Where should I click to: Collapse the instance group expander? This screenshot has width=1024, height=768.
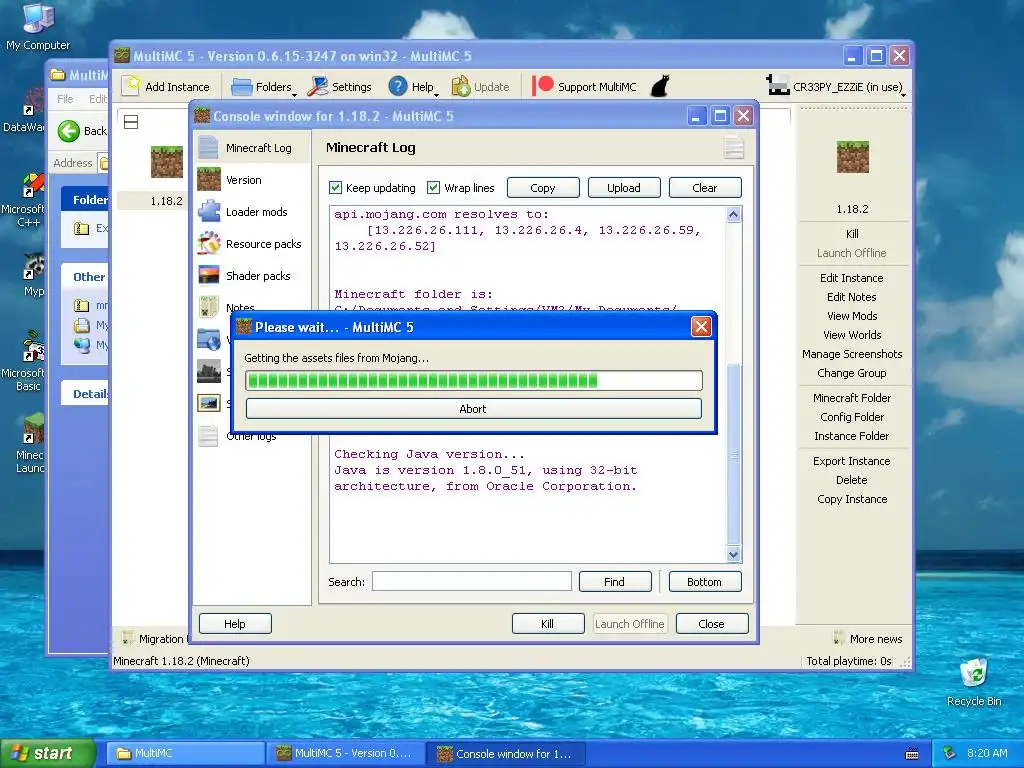pyautogui.click(x=131, y=122)
